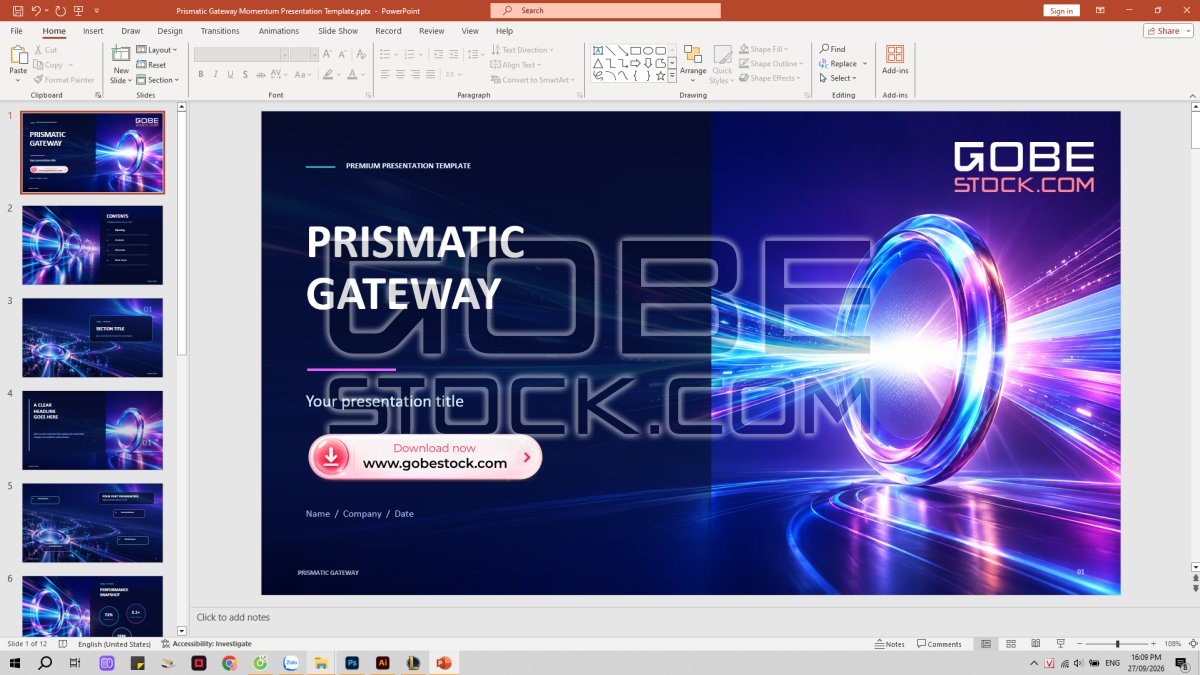Switch to Slide Sorter view icon
Viewport: 1200px width, 675px height.
pyautogui.click(x=1010, y=644)
